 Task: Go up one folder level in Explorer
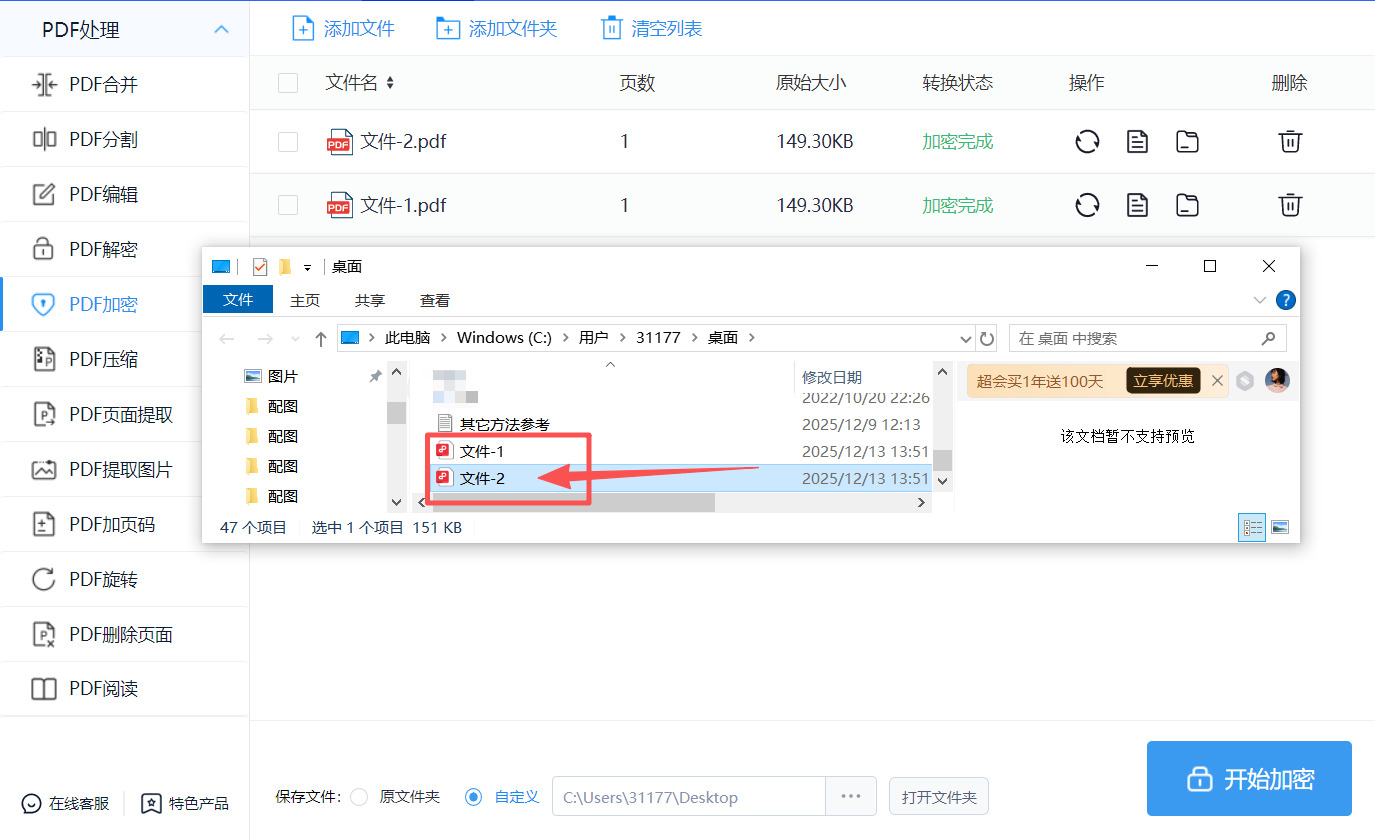pyautogui.click(x=320, y=339)
